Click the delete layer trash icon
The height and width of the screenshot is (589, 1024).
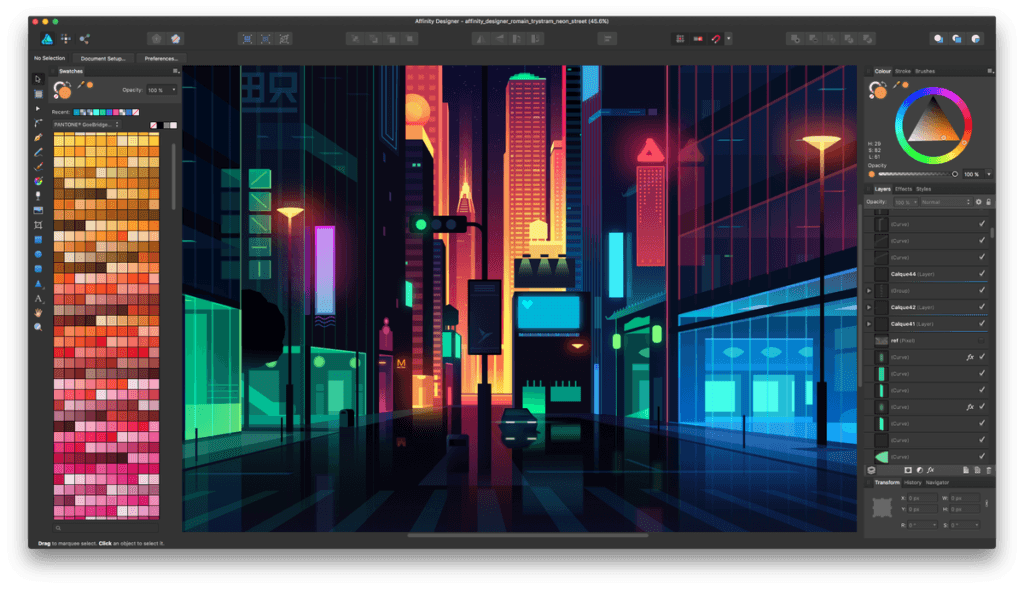coord(989,470)
